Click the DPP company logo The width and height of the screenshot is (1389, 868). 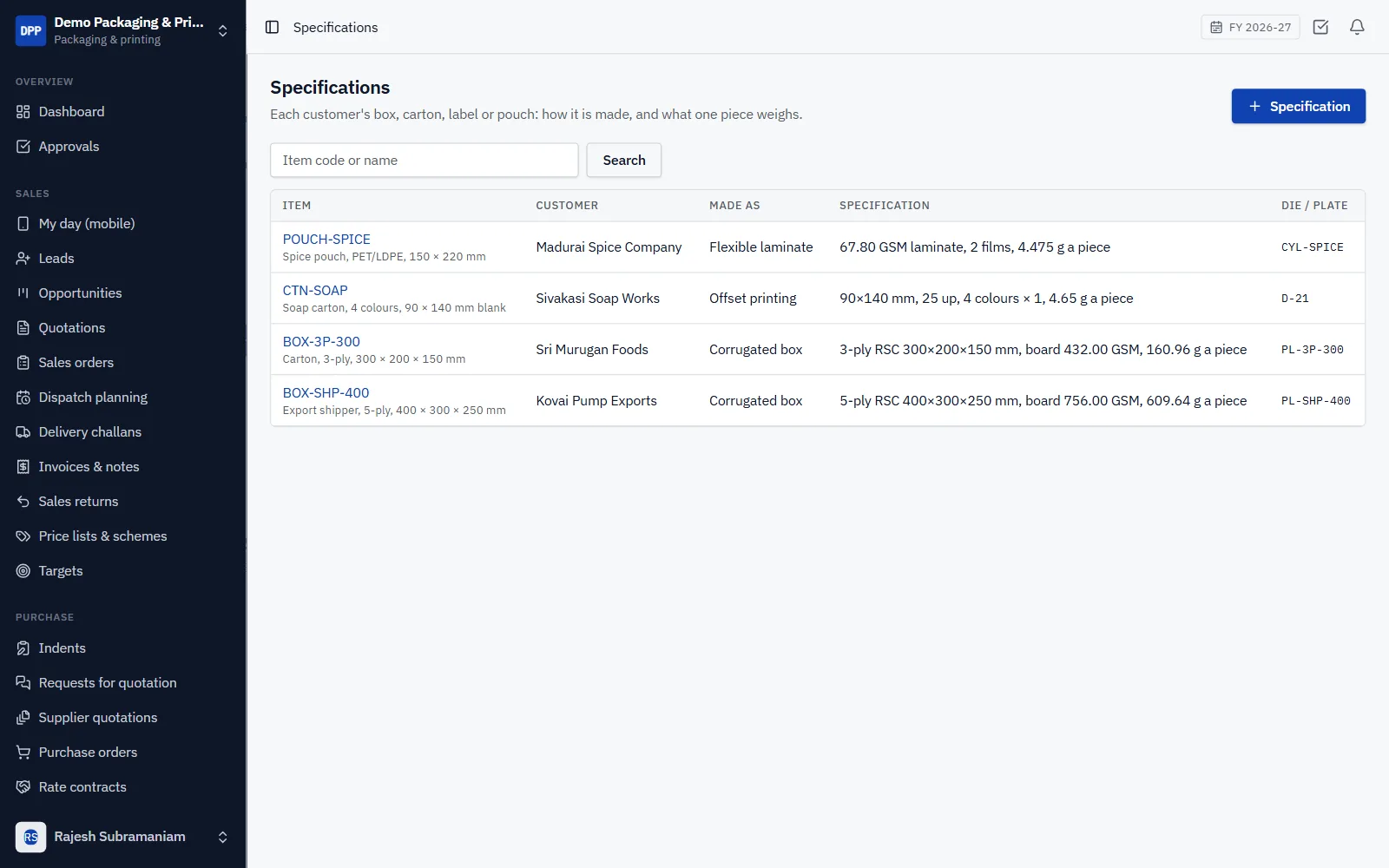coord(31,30)
